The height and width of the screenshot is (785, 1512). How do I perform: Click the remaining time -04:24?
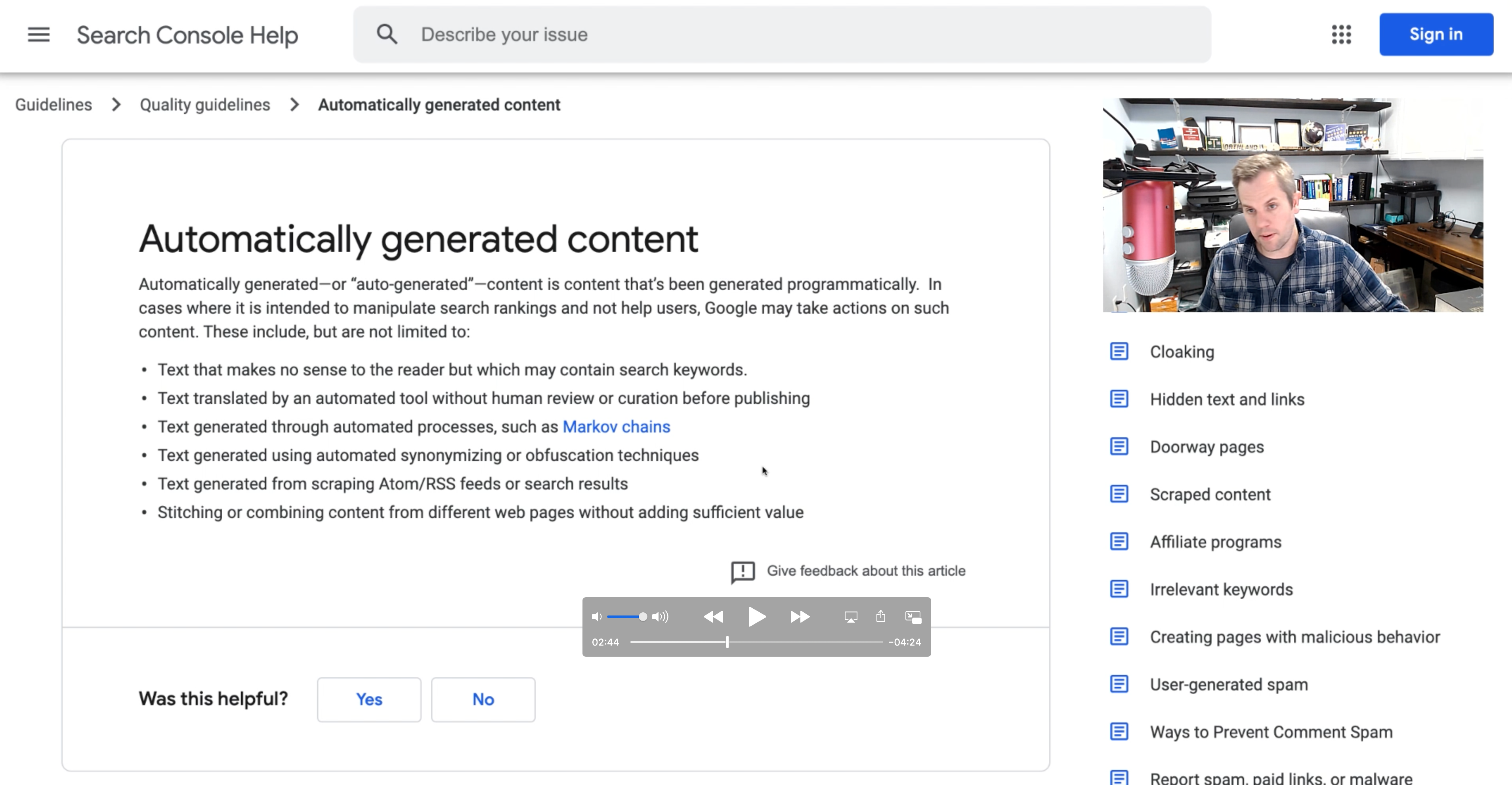pyautogui.click(x=905, y=642)
